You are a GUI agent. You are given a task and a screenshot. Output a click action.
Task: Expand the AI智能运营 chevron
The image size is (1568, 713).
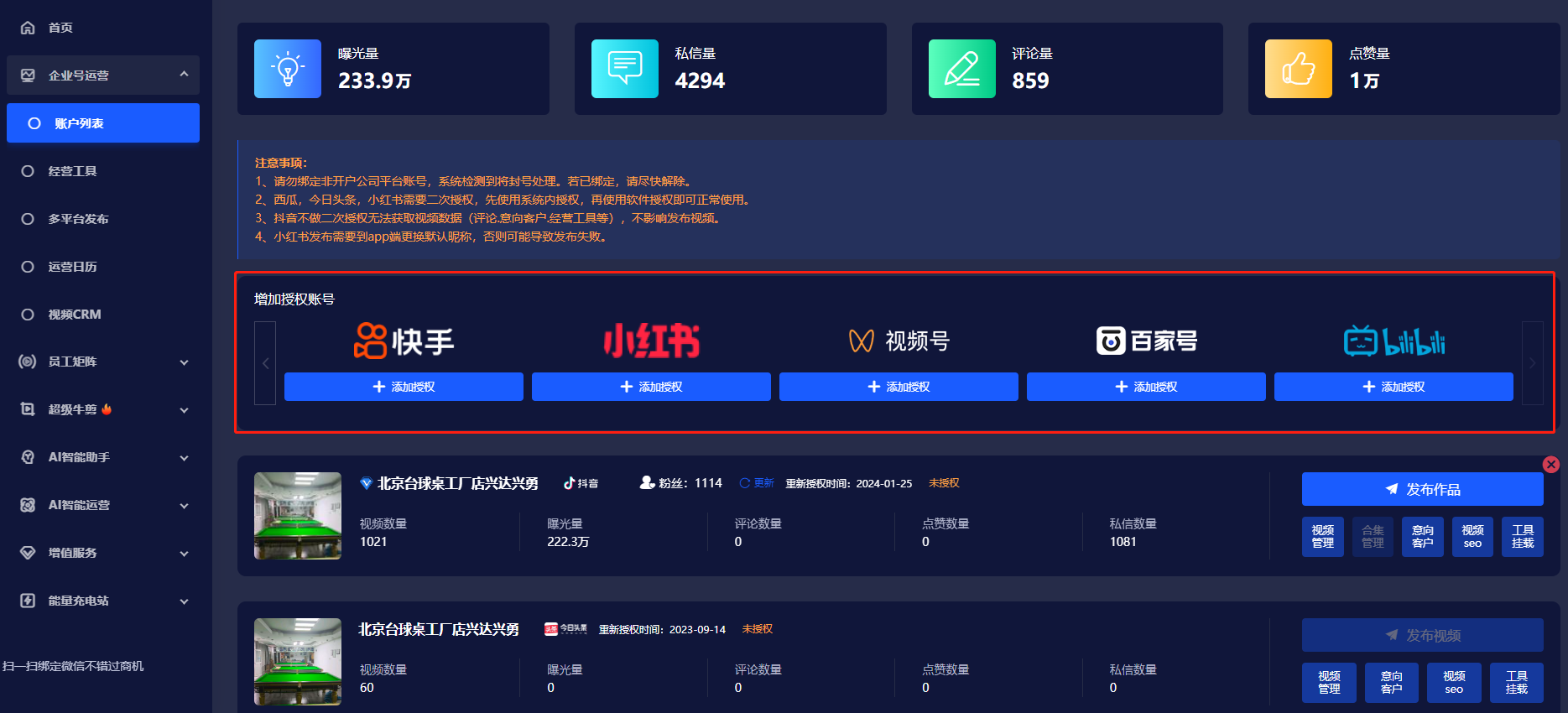[x=184, y=506]
